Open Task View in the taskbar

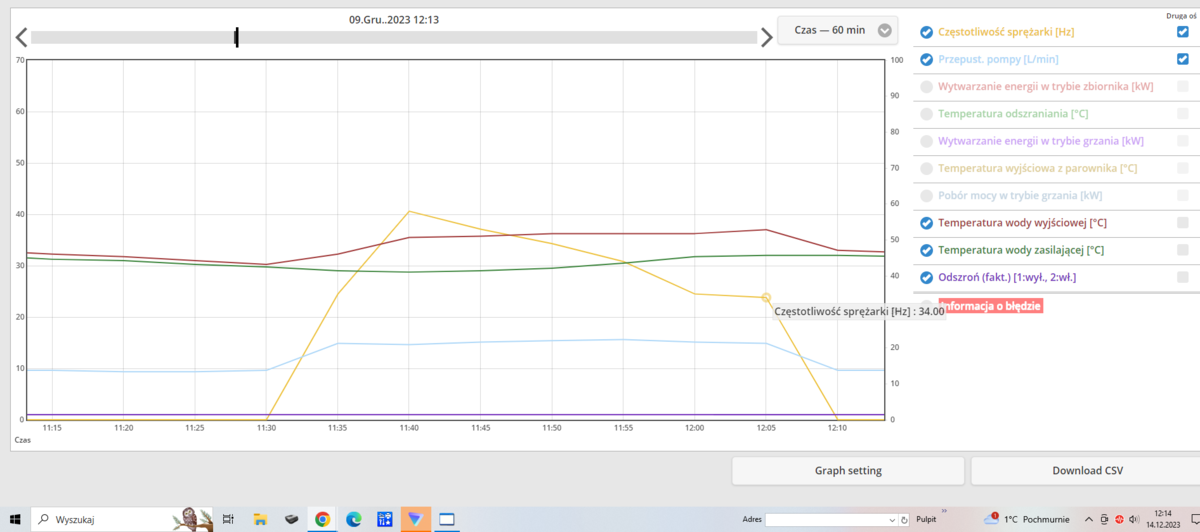[x=228, y=519]
